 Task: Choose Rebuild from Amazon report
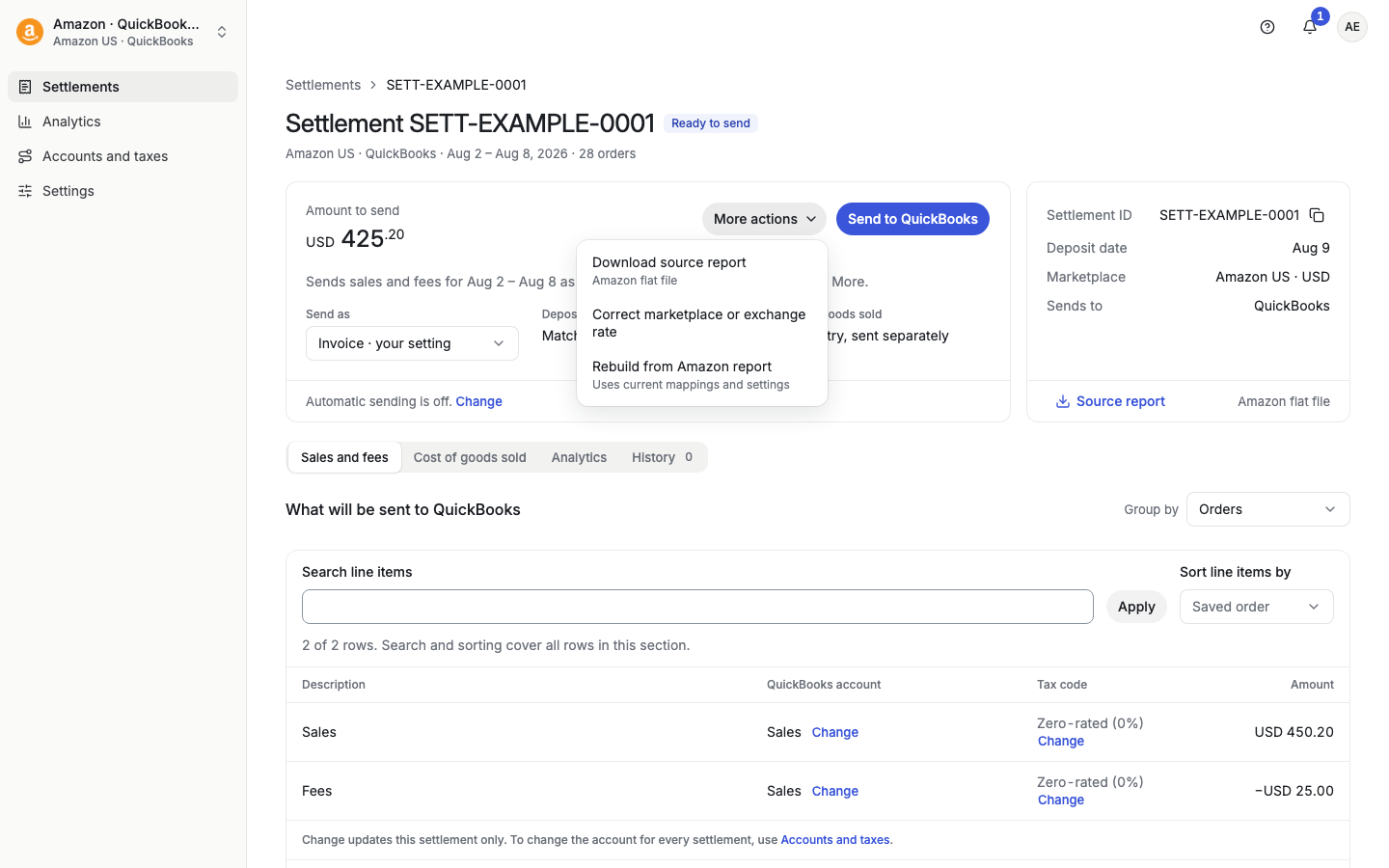[702, 375]
